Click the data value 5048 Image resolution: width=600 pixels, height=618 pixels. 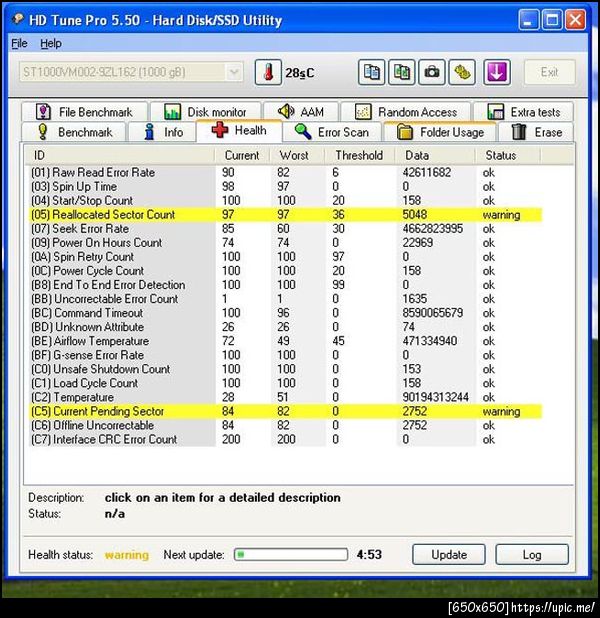coord(414,214)
